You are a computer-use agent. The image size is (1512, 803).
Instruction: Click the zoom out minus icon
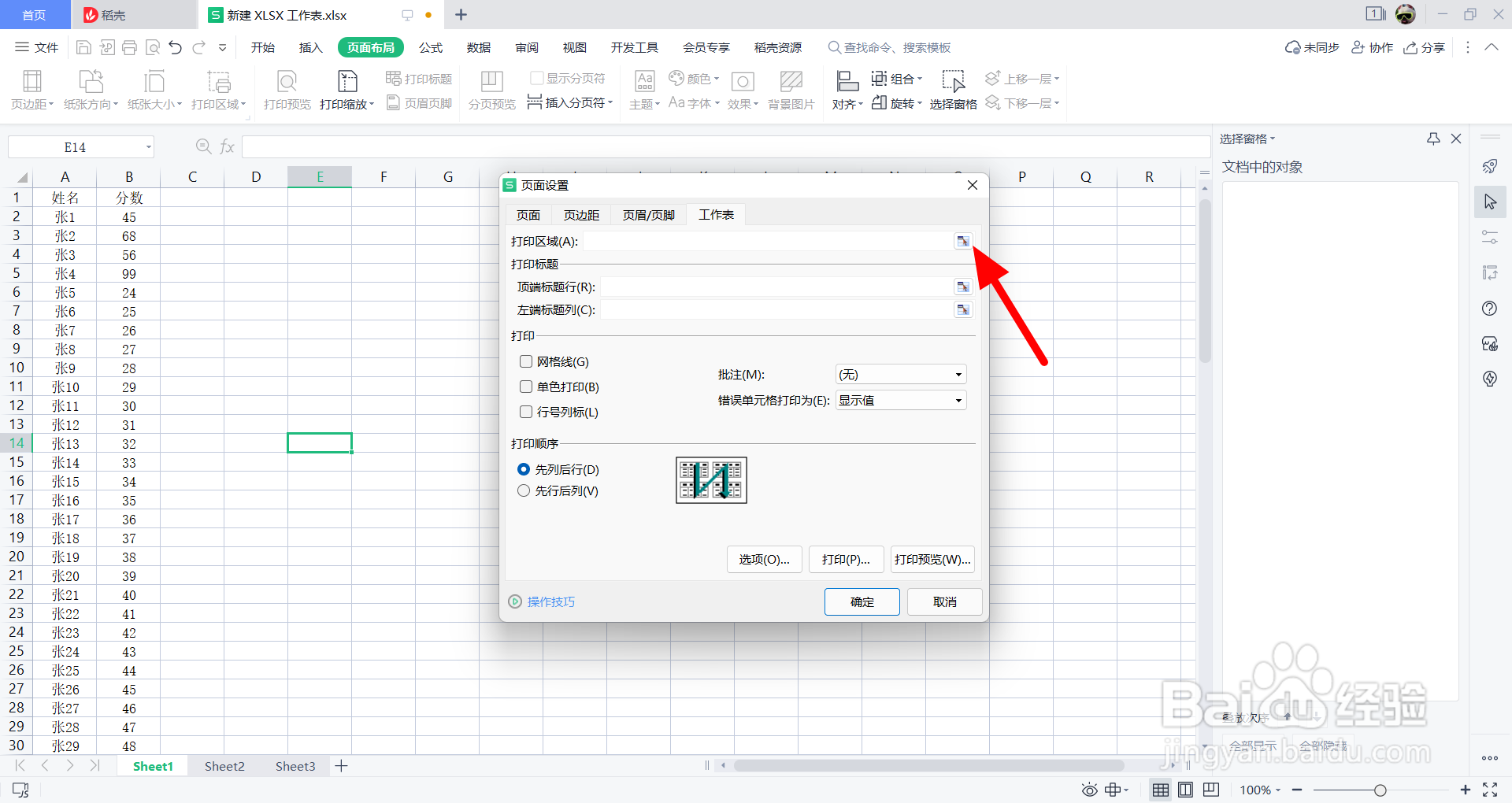coord(1297,790)
